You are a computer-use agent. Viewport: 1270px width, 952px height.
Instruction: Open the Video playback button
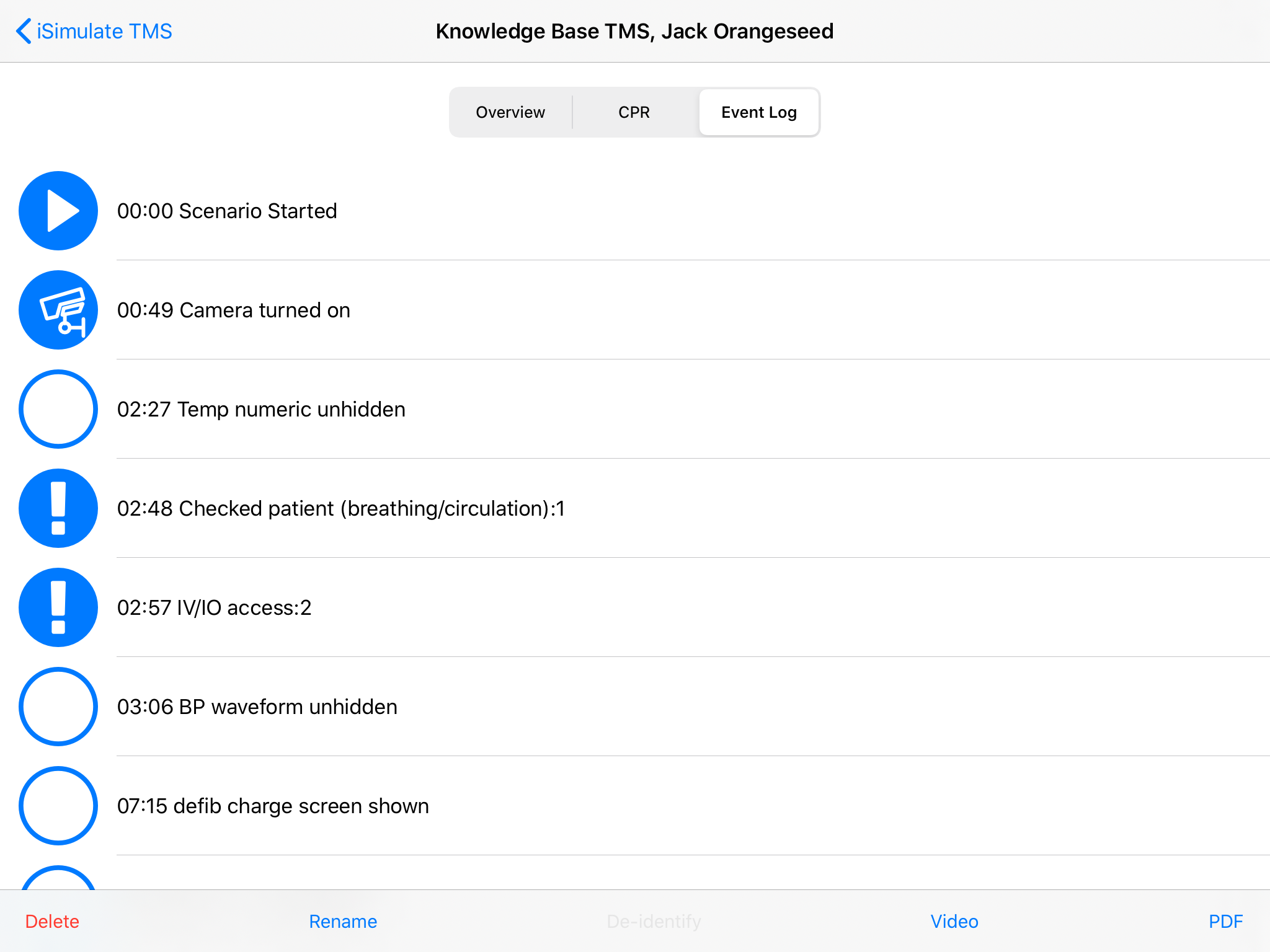coord(954,922)
